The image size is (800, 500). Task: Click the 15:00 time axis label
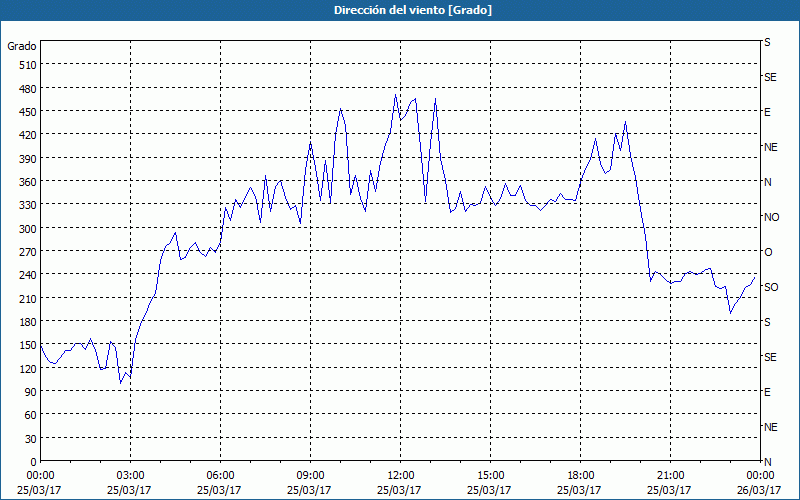(x=489, y=476)
